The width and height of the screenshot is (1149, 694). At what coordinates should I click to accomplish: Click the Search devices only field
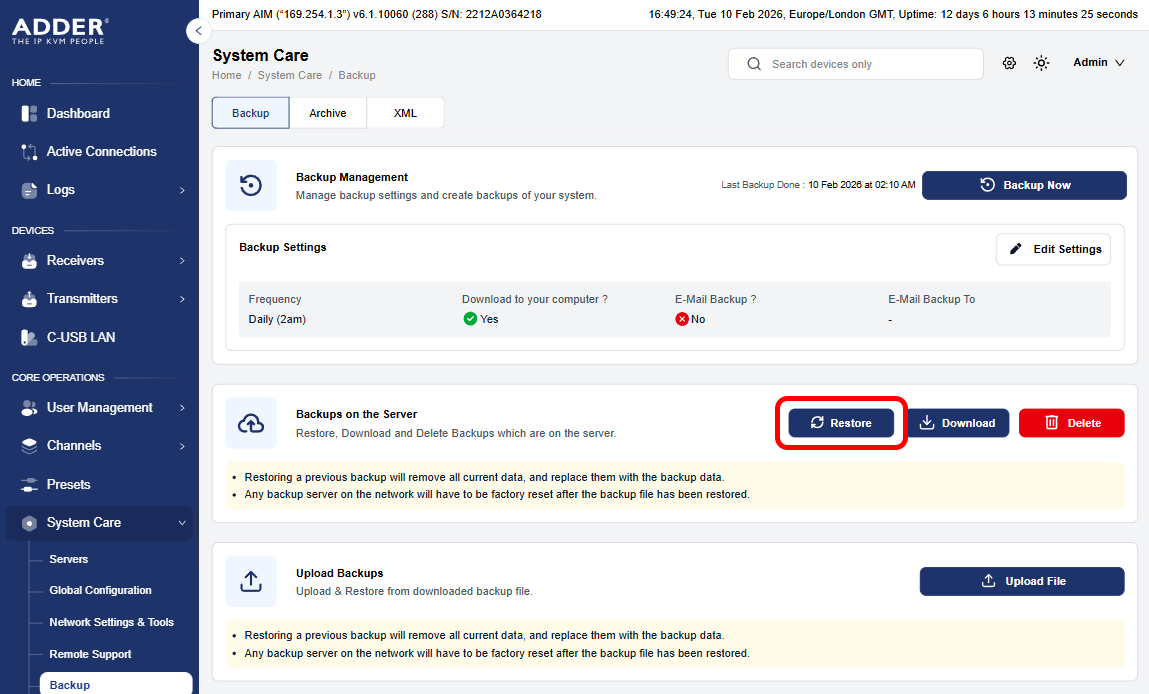pos(855,64)
